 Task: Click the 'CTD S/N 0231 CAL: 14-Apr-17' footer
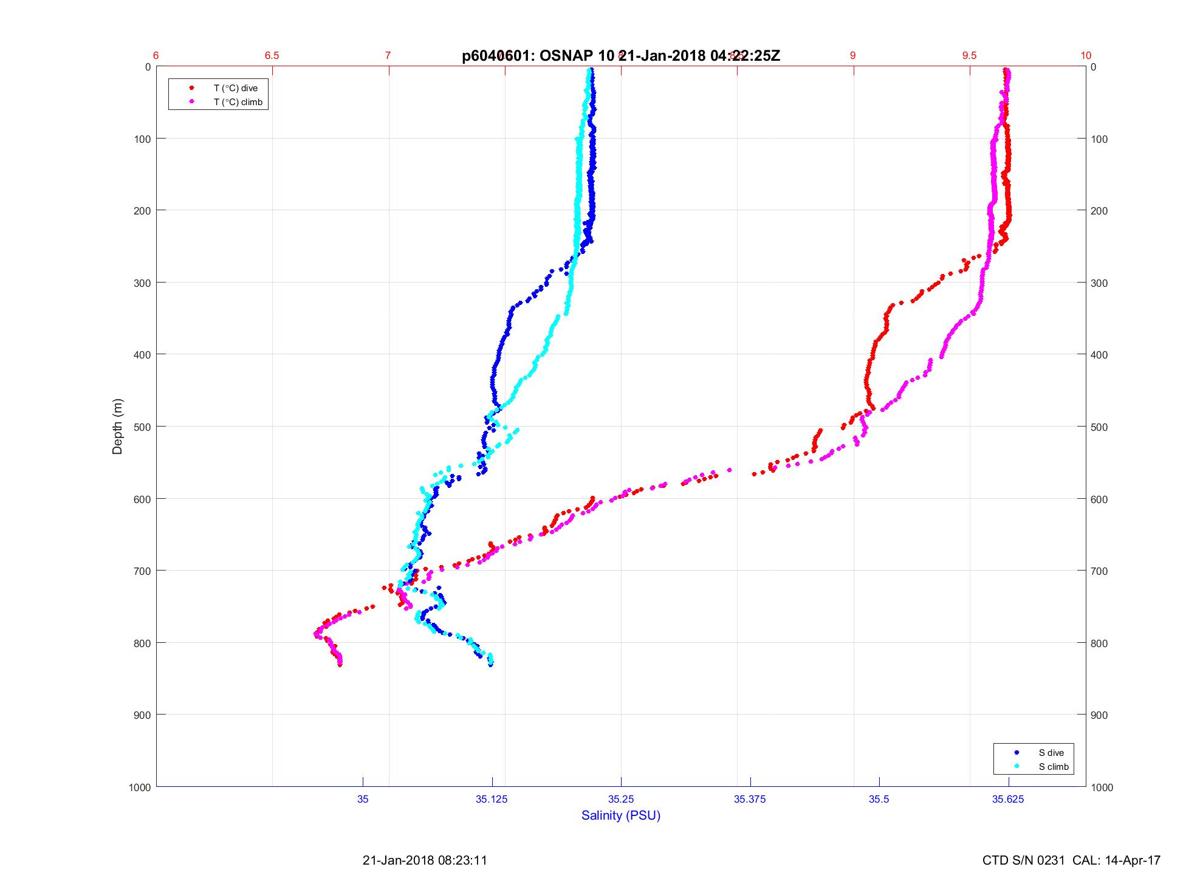1072,860
